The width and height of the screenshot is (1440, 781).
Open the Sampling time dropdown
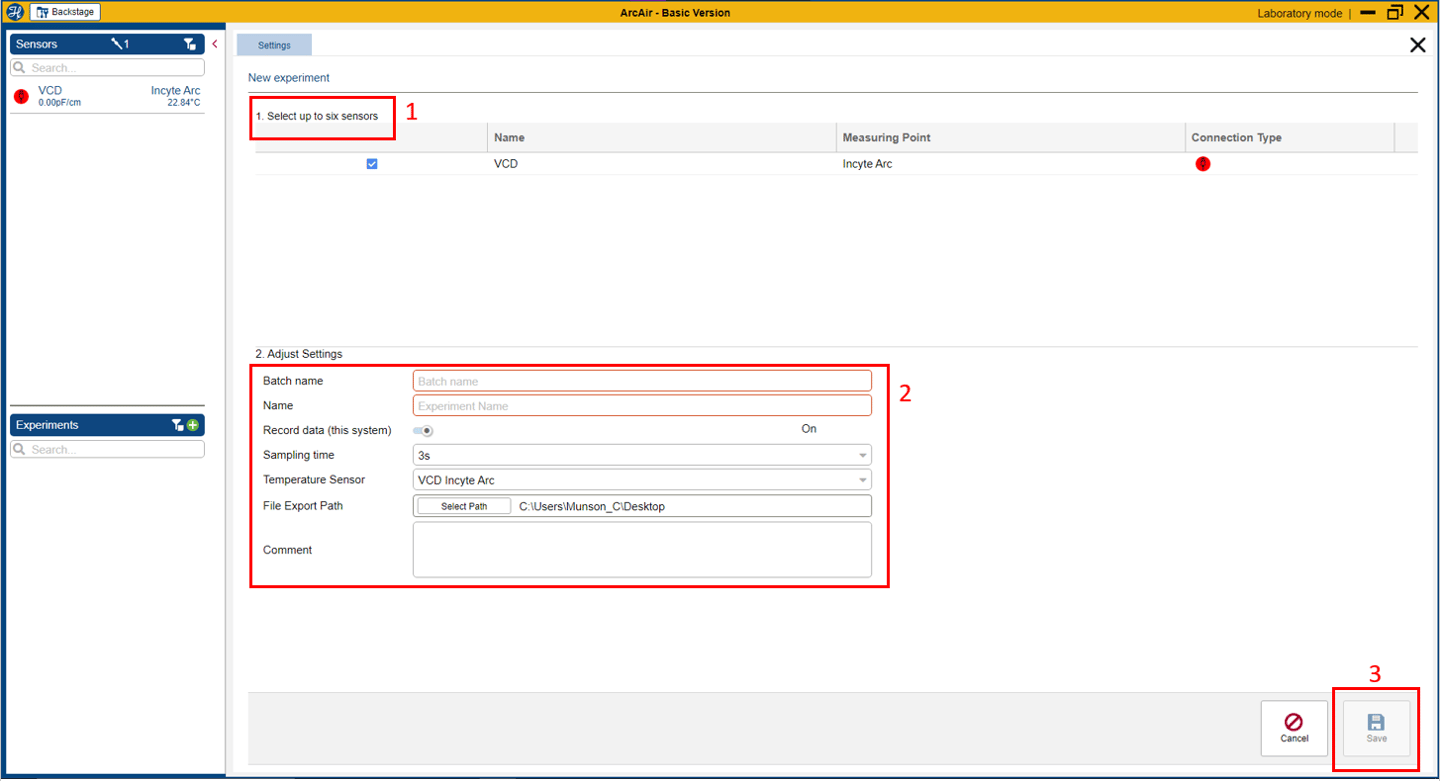(x=642, y=455)
